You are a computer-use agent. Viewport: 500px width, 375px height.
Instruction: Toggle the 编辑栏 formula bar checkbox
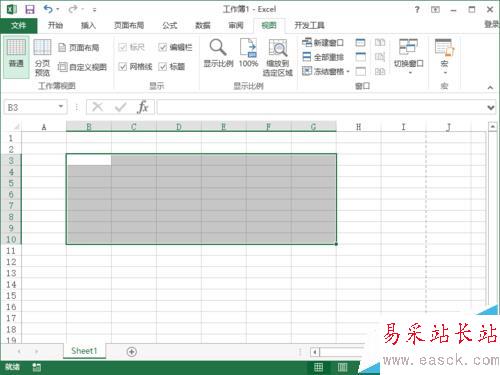coord(162,48)
